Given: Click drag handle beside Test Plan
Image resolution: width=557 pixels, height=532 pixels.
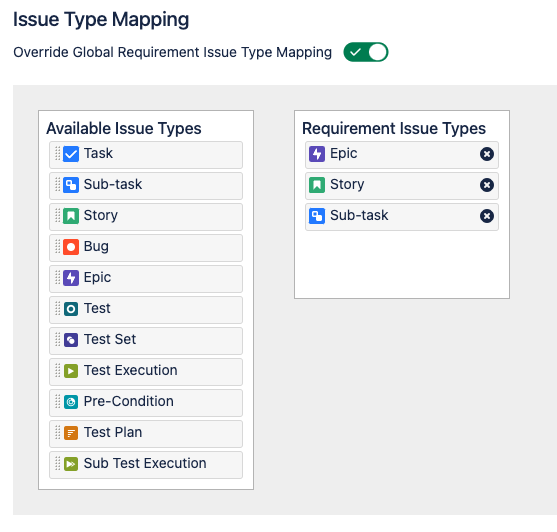Looking at the screenshot, I should (x=58, y=433).
